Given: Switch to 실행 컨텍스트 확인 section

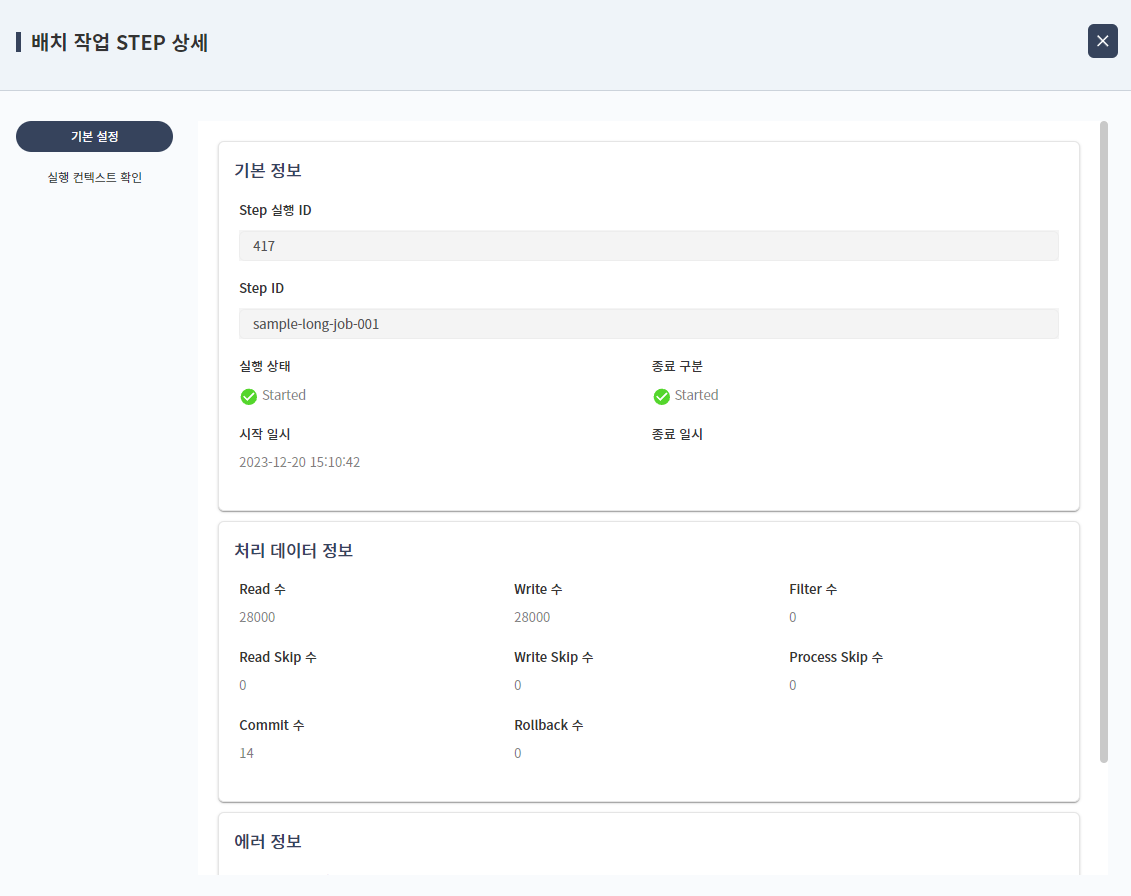Looking at the screenshot, I should click(x=94, y=176).
